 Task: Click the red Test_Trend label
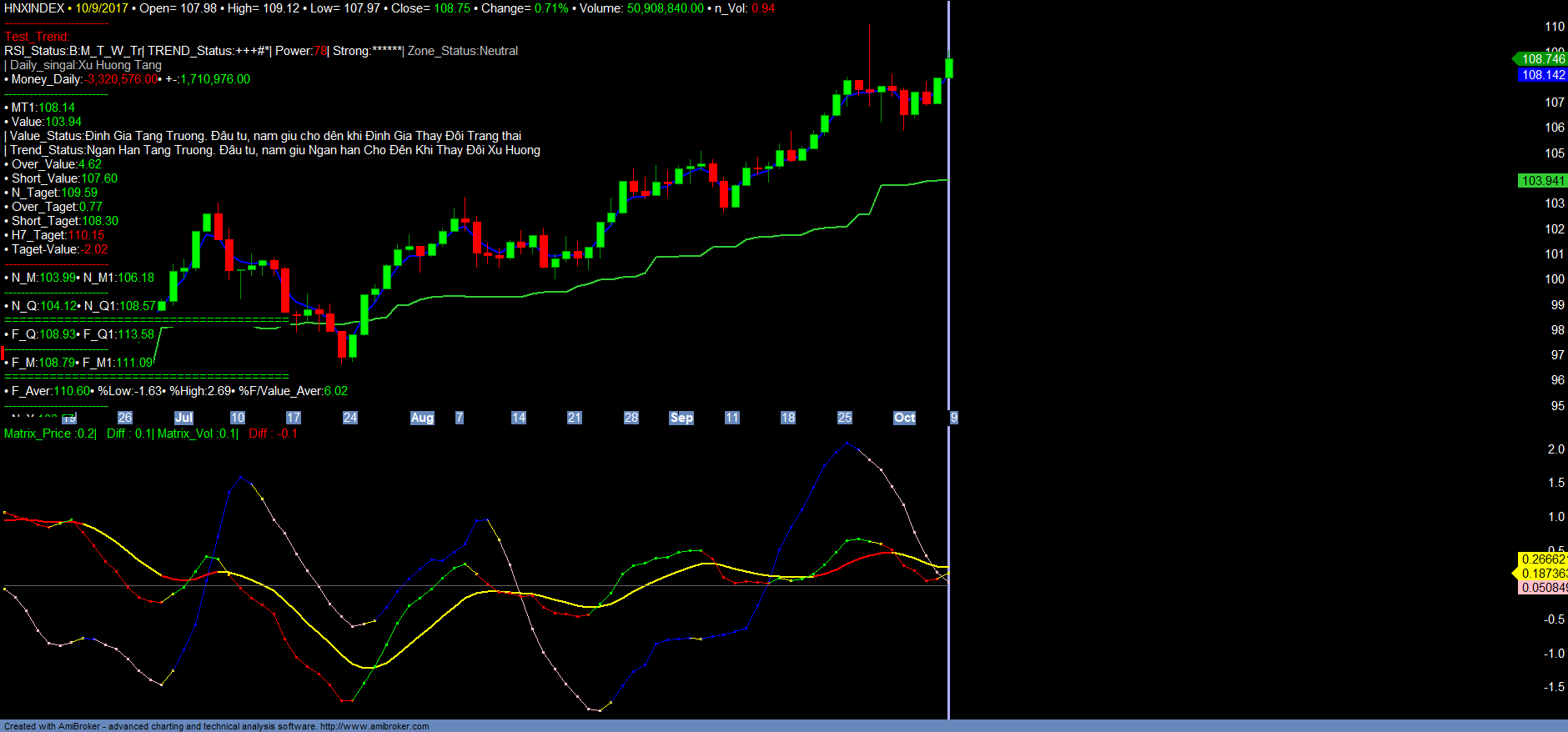point(37,37)
